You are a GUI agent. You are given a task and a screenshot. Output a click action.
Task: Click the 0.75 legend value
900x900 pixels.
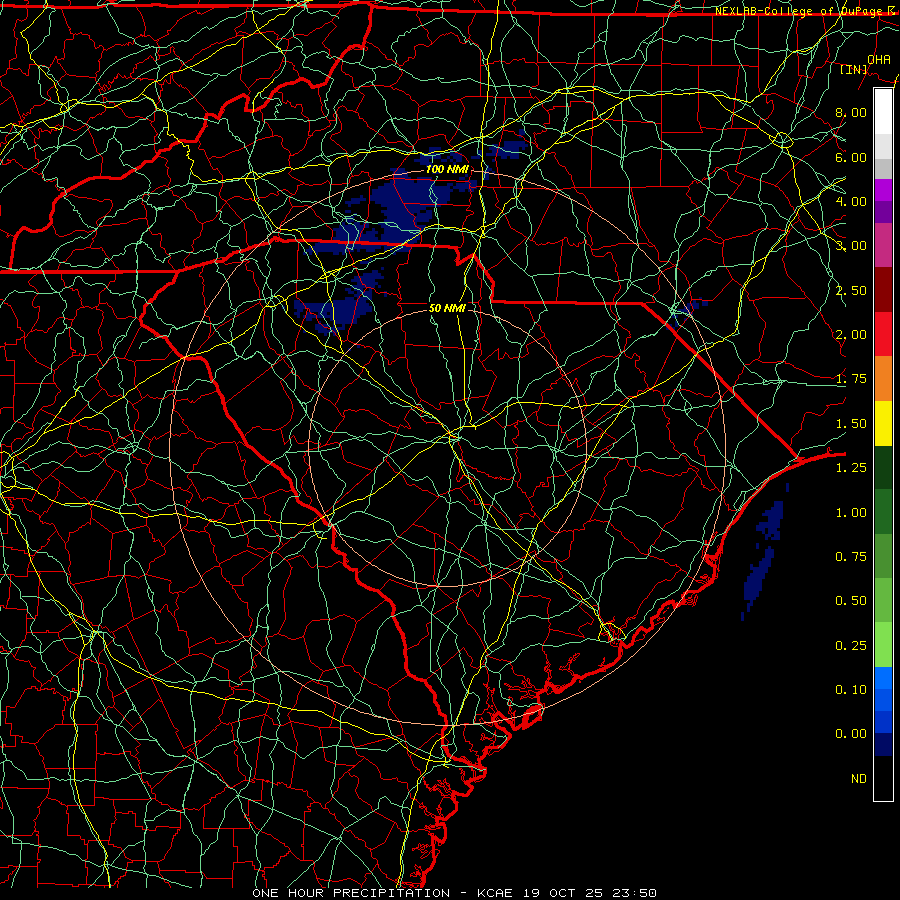851,557
